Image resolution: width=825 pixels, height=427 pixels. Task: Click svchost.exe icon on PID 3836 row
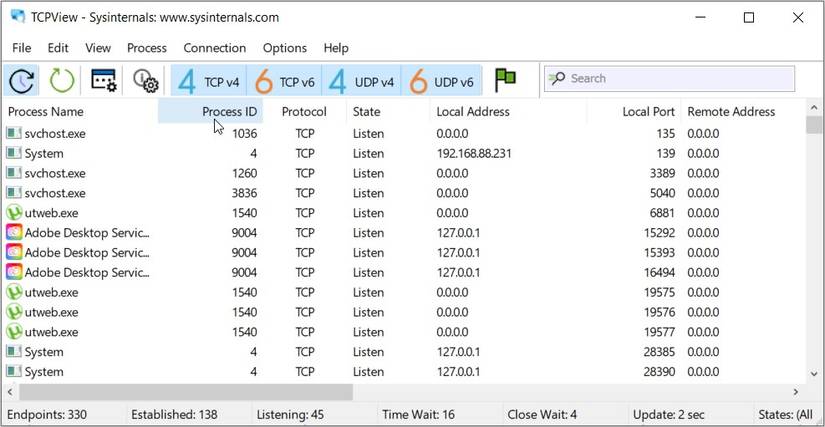[x=14, y=193]
